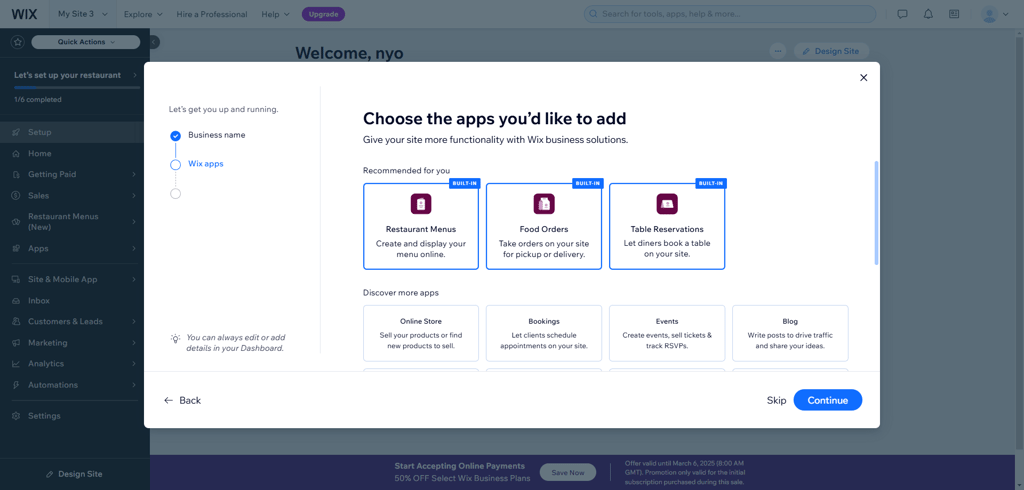Click the setup progress bar
The height and width of the screenshot is (490, 1024).
tap(77, 87)
